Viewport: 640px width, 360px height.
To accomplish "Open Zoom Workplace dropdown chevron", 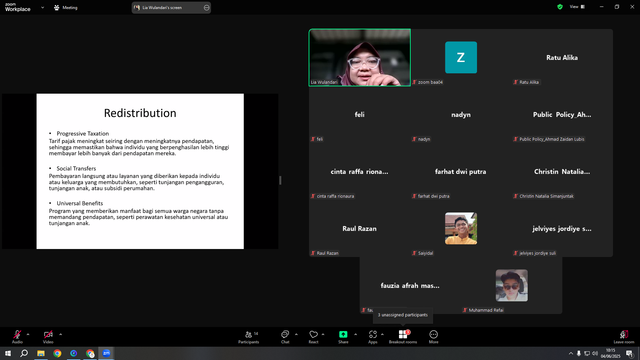I will click(42, 7).
